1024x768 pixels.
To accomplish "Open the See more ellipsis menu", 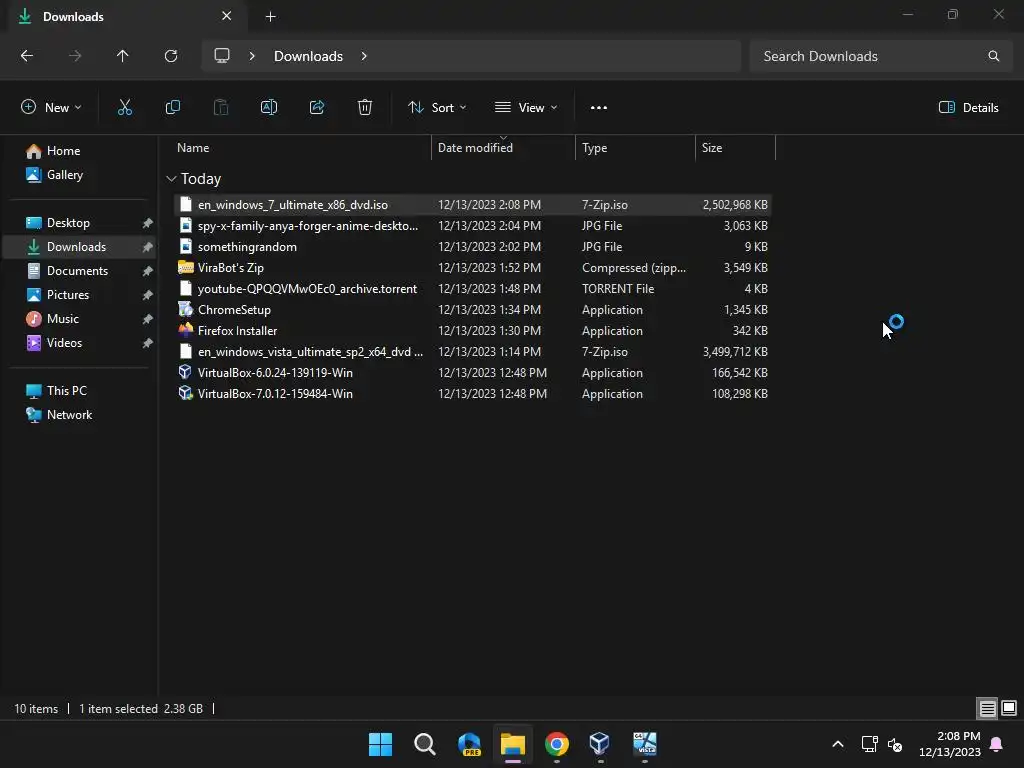I will (599, 108).
